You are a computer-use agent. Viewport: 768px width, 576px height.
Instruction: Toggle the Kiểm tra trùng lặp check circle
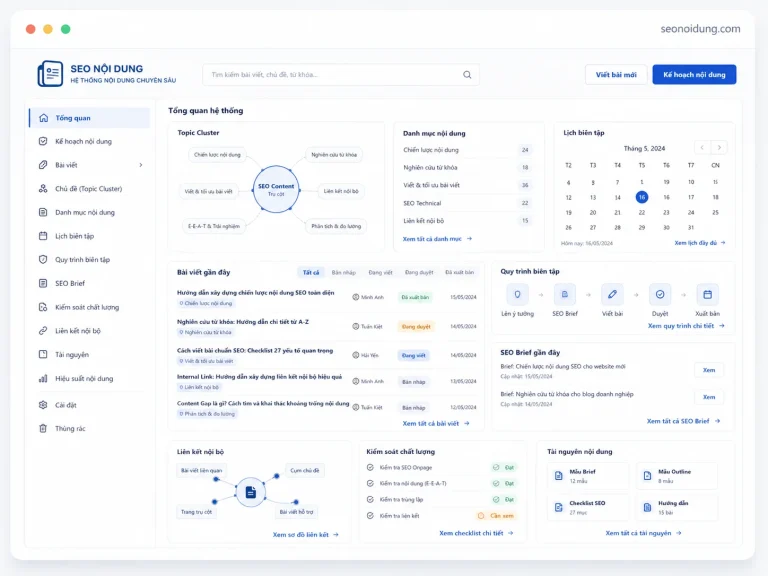click(x=370, y=500)
